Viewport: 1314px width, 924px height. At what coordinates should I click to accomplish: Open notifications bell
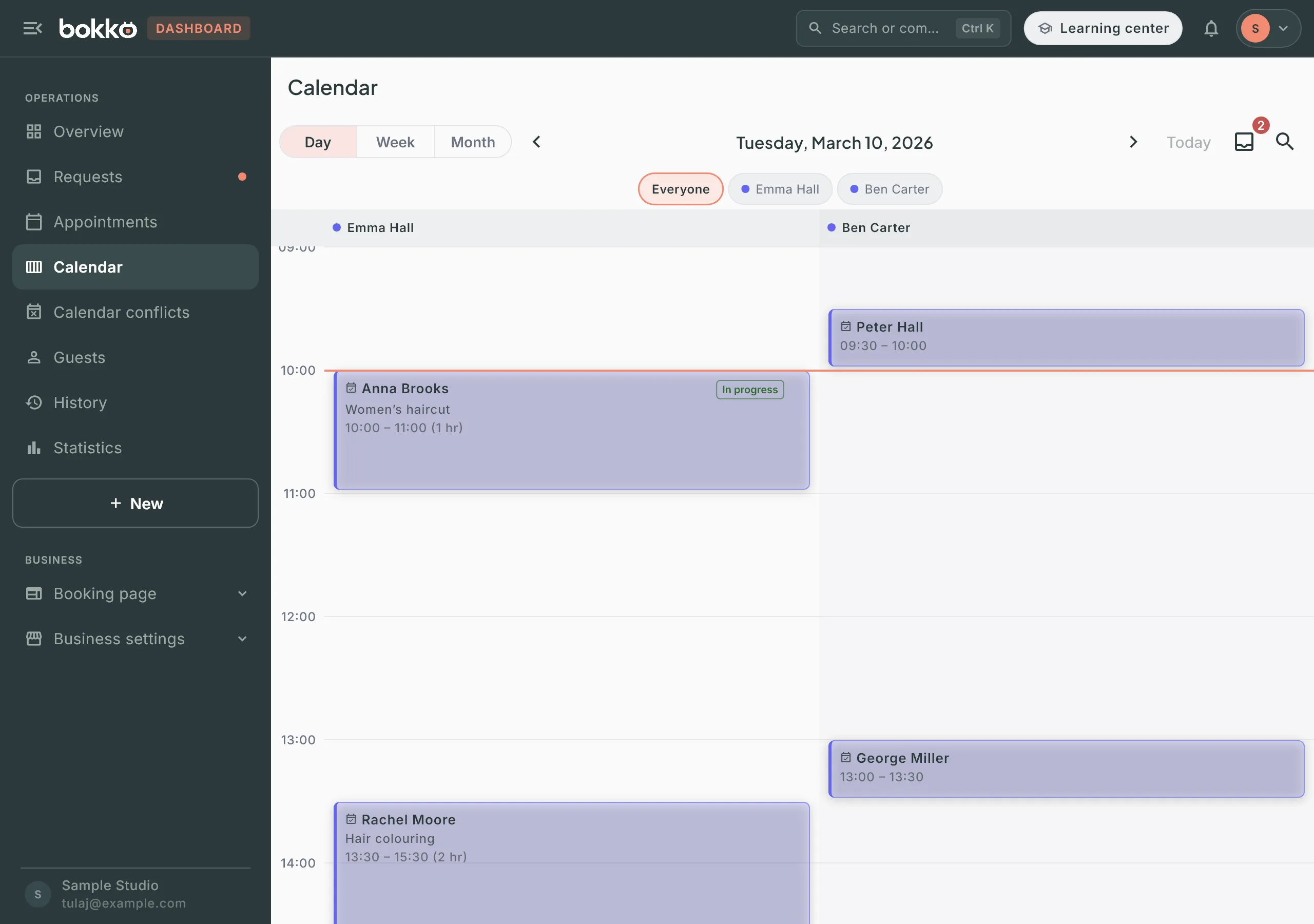tap(1211, 28)
